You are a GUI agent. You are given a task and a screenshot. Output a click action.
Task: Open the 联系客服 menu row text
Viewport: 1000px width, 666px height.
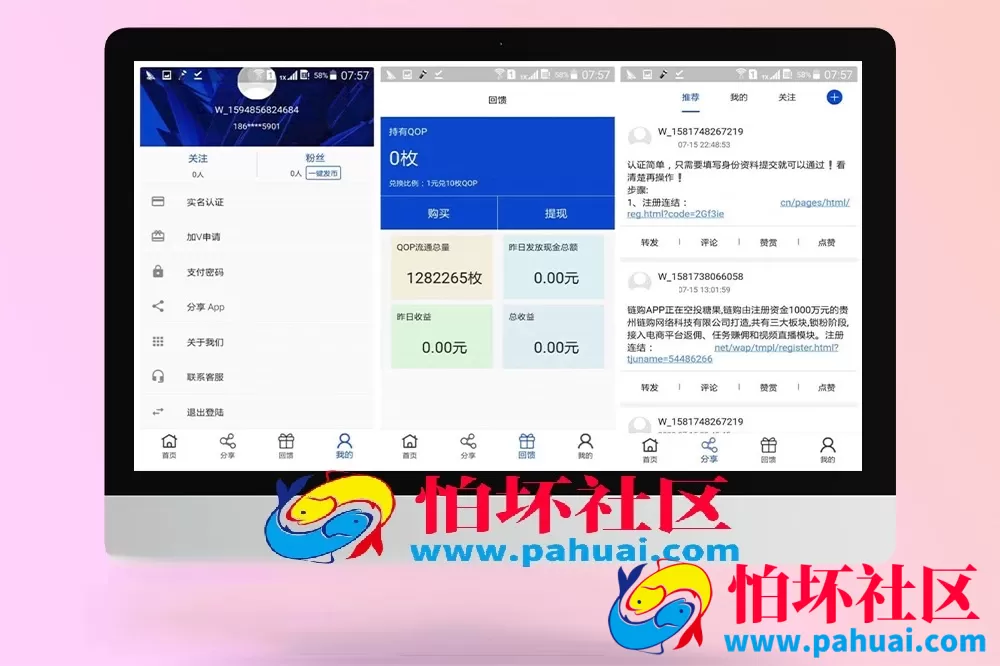click(x=205, y=377)
